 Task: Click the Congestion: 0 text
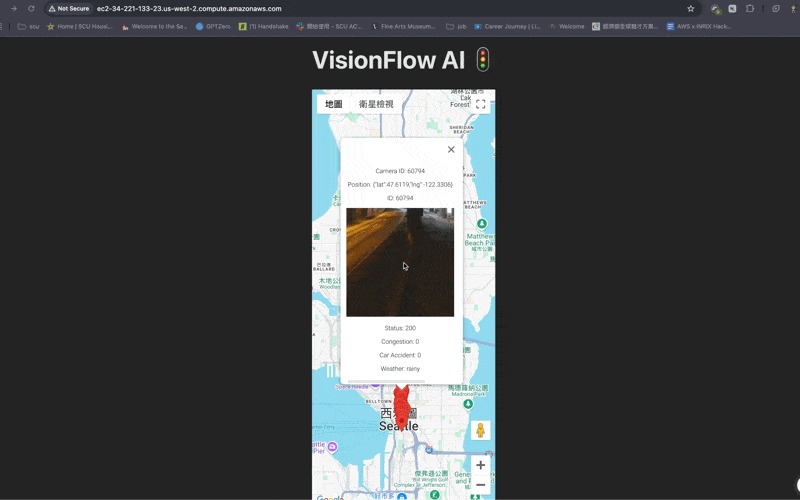pyautogui.click(x=400, y=341)
